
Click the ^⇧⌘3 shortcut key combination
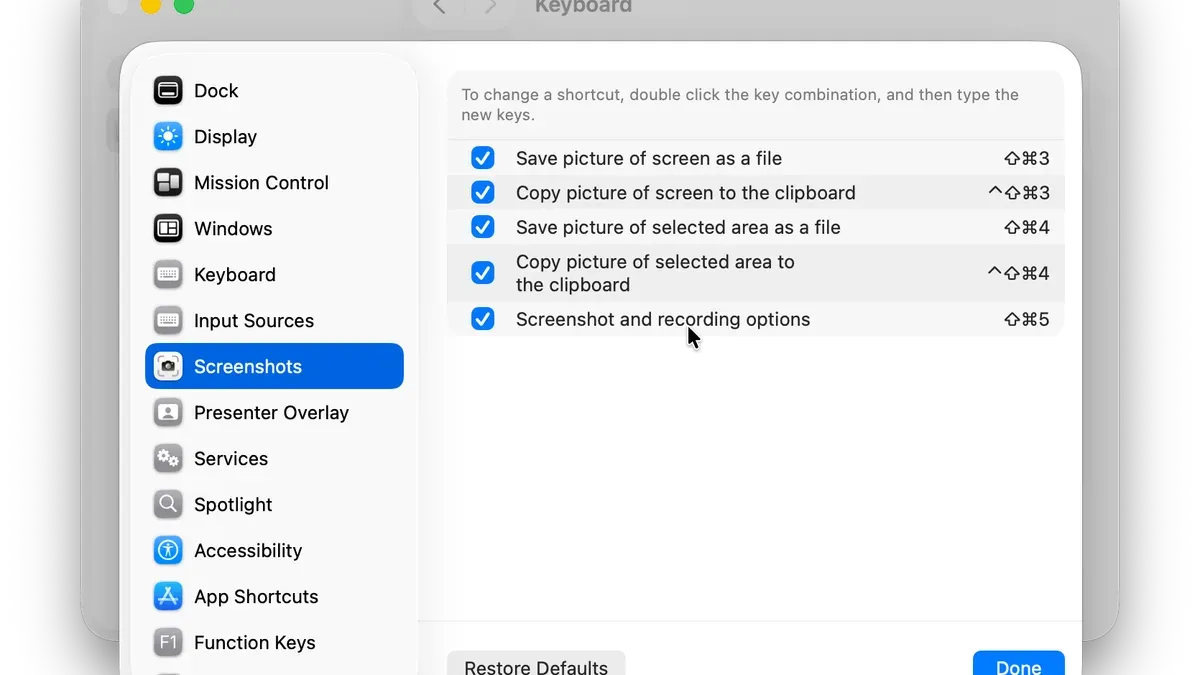[x=1019, y=193]
